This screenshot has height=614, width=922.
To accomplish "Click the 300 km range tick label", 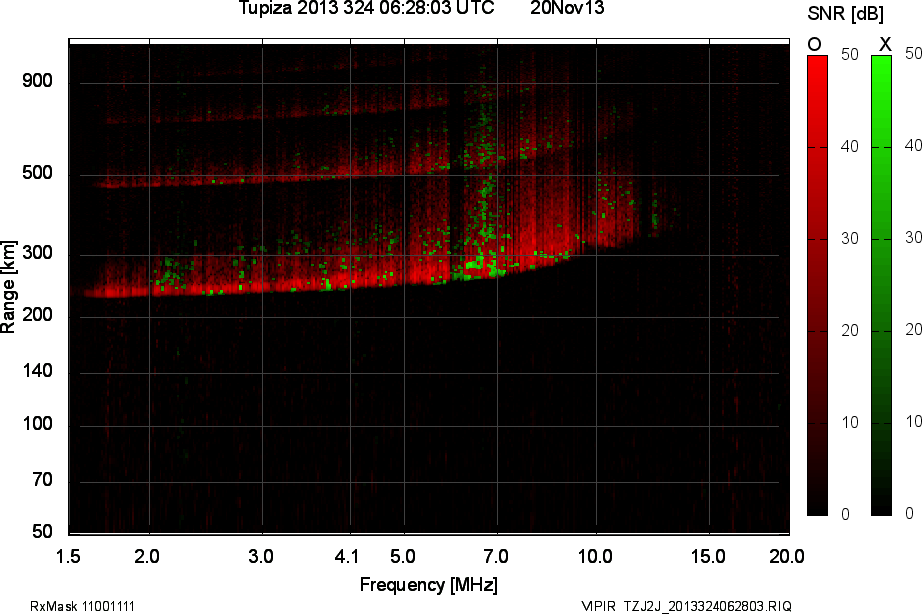I will (36, 254).
